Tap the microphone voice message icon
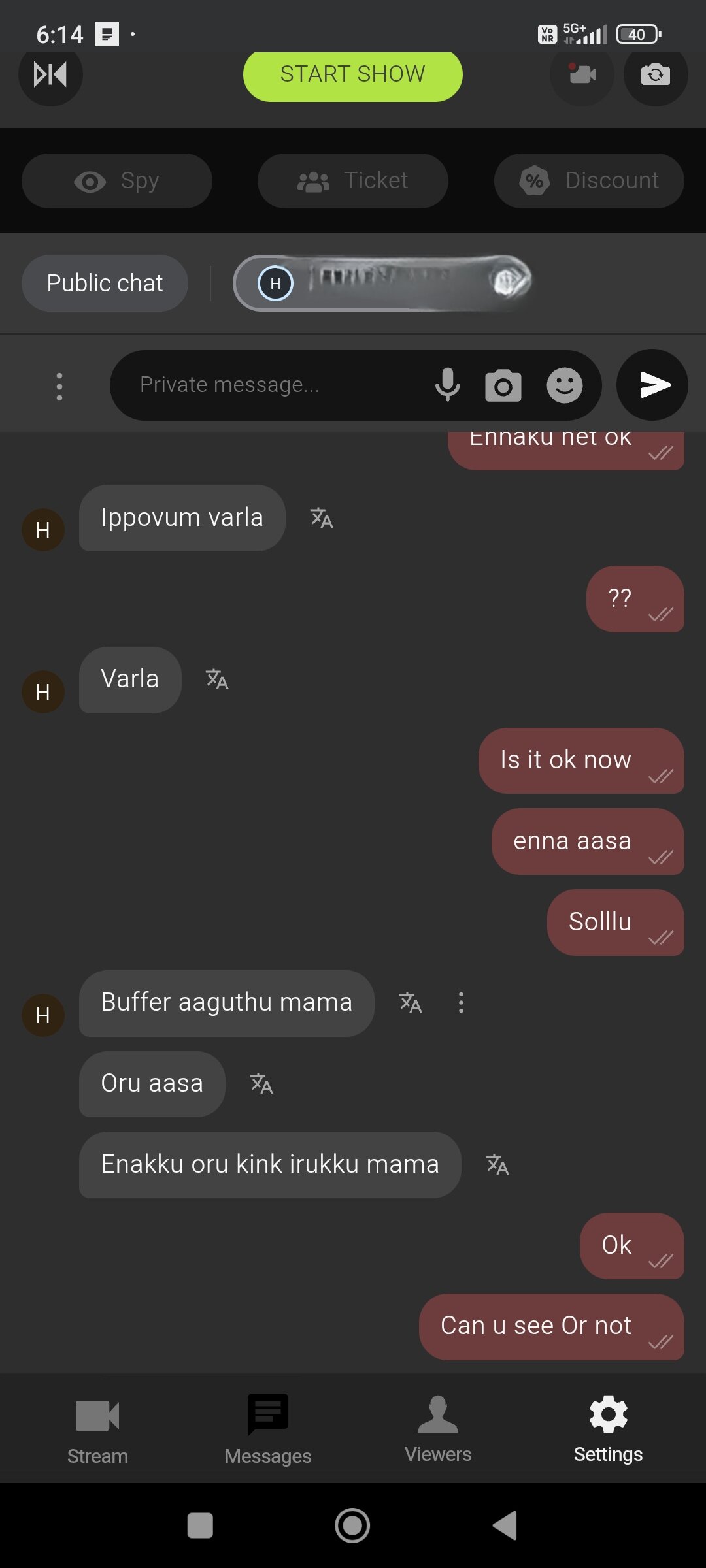The width and height of the screenshot is (706, 1568). (448, 385)
